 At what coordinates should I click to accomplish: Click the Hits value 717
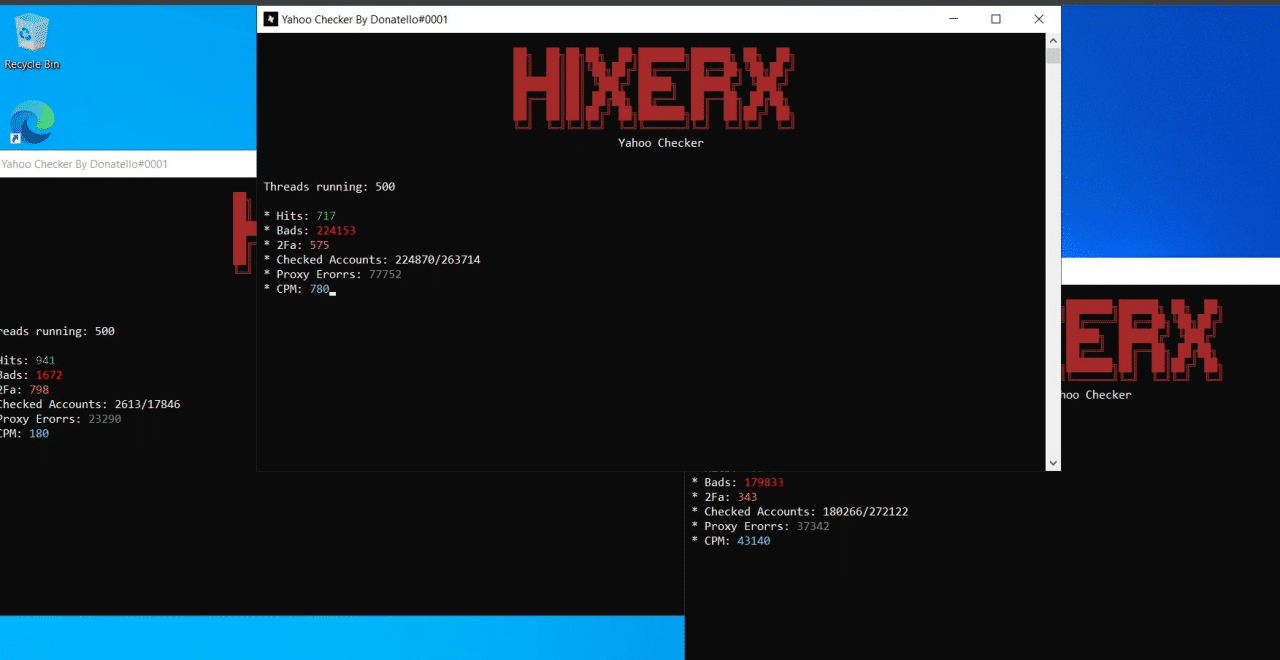(x=326, y=216)
